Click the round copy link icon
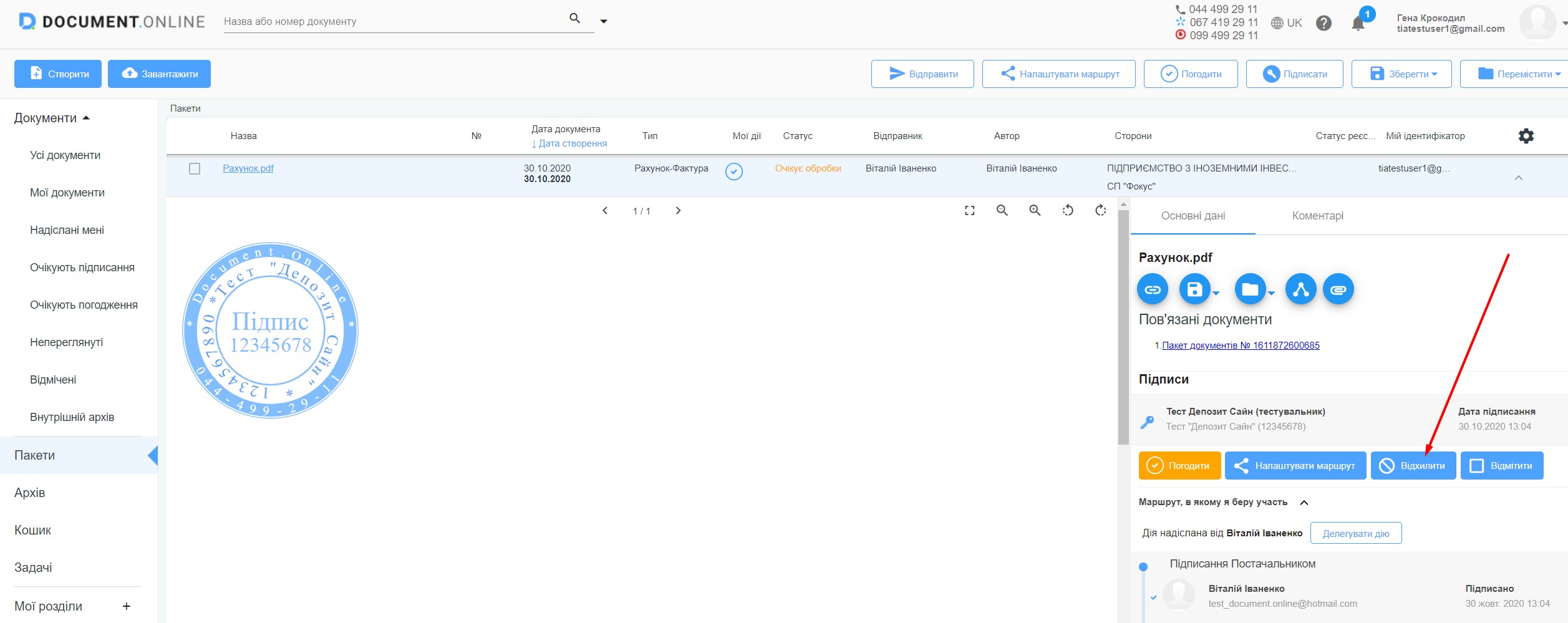The width and height of the screenshot is (1568, 623). click(1153, 289)
